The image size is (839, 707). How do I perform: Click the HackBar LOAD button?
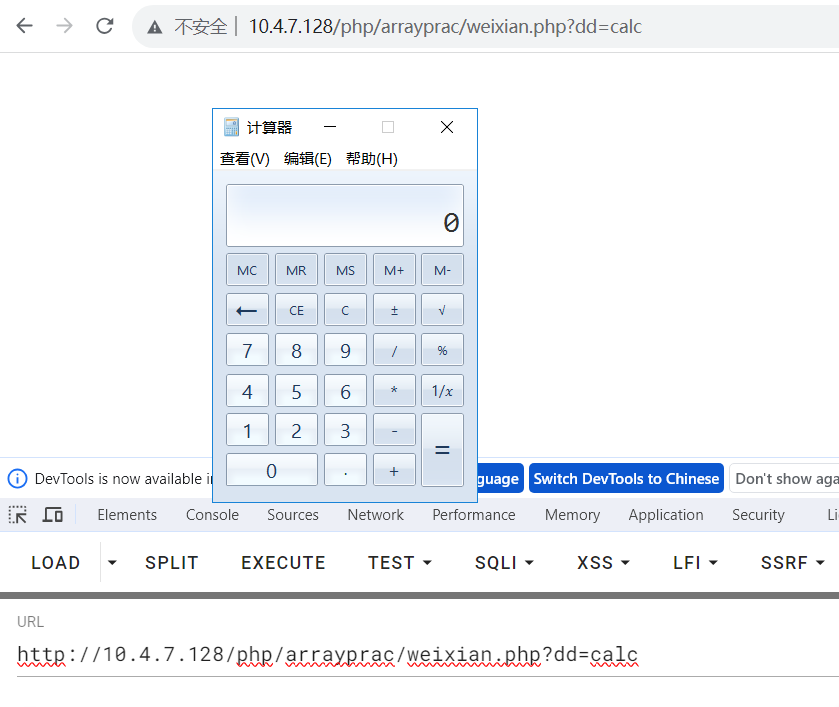(56, 562)
